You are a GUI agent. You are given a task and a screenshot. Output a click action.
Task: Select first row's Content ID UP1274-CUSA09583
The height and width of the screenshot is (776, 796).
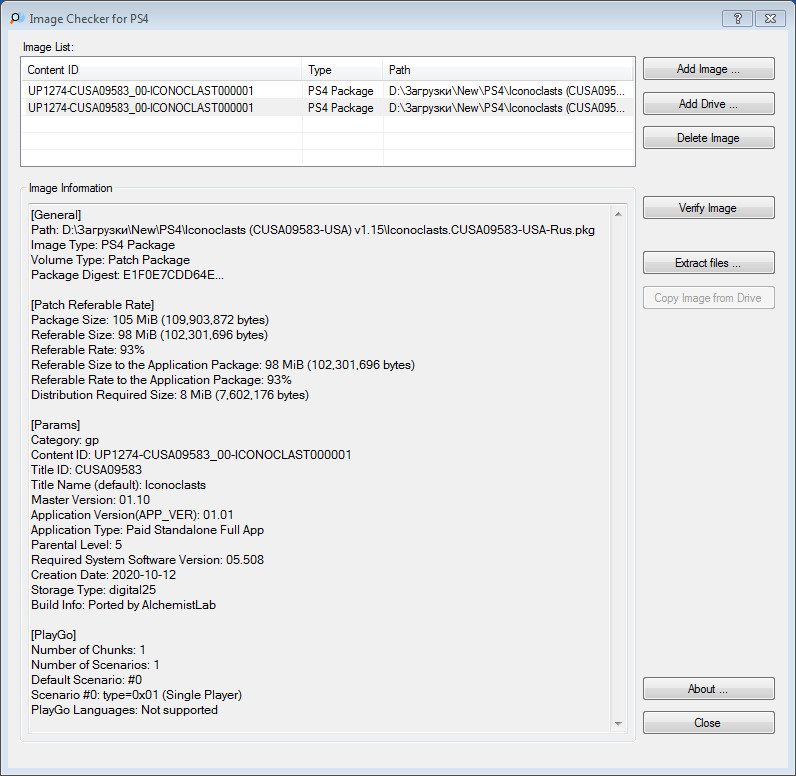(x=141, y=91)
